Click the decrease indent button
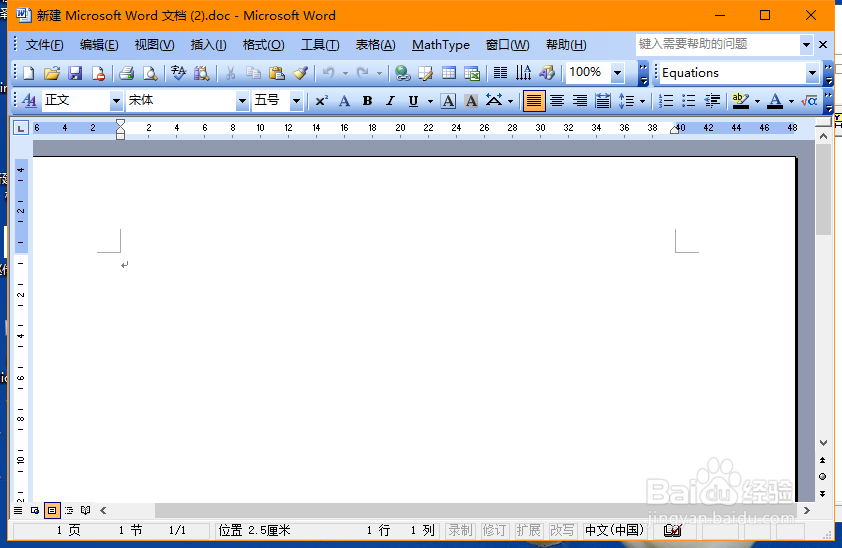The height and width of the screenshot is (548, 842). coord(712,101)
